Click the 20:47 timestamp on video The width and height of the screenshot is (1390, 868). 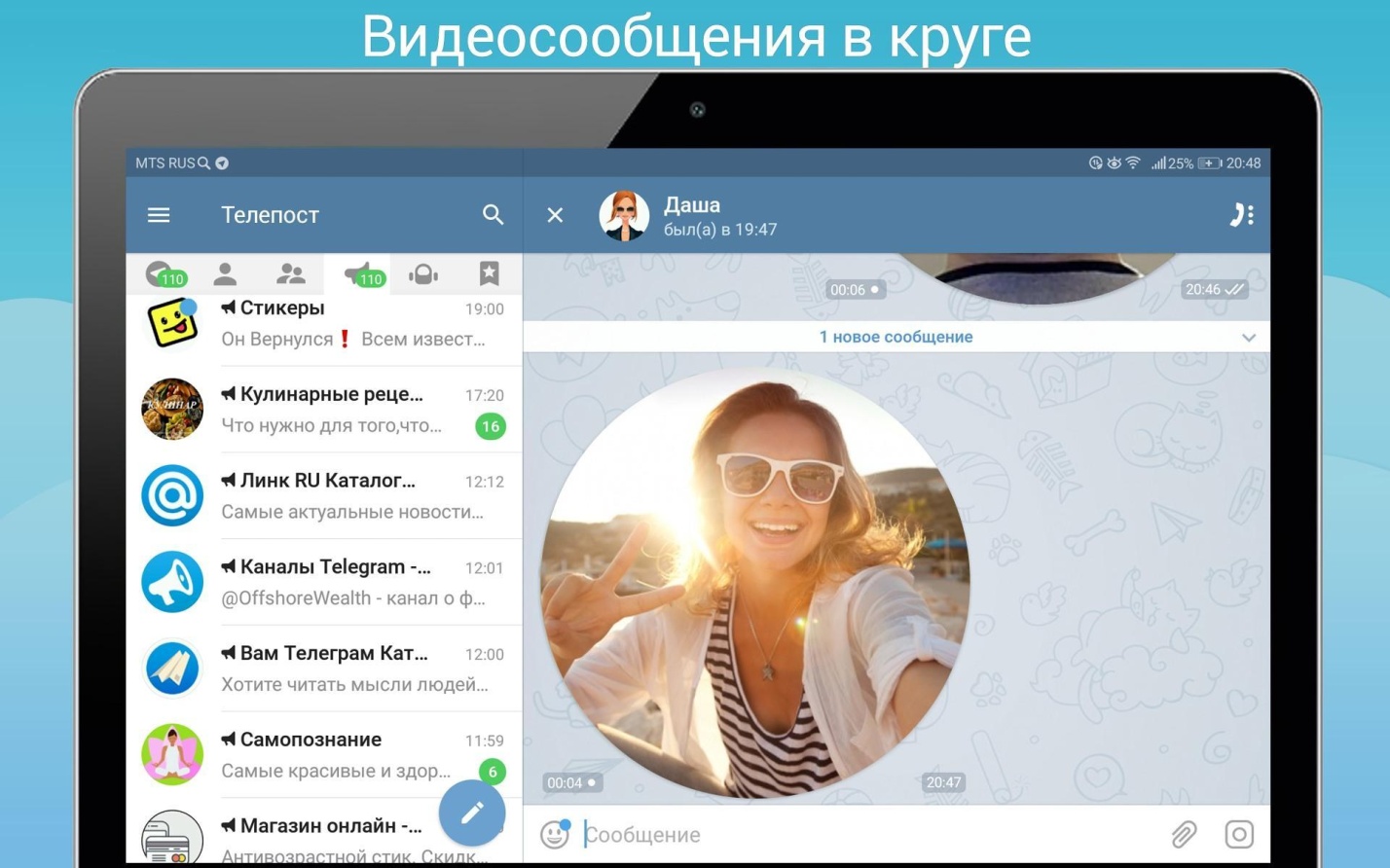click(943, 782)
